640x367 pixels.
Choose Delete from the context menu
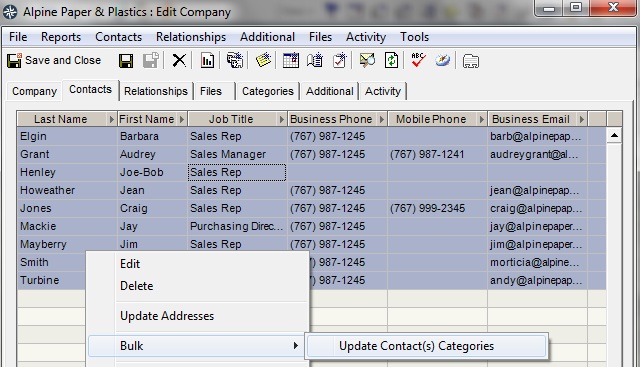tap(136, 286)
